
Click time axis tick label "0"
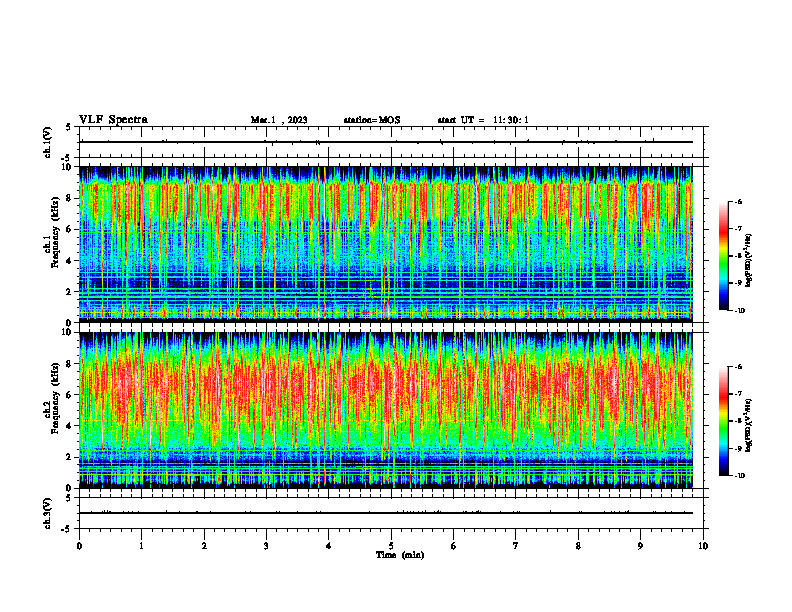click(x=79, y=546)
